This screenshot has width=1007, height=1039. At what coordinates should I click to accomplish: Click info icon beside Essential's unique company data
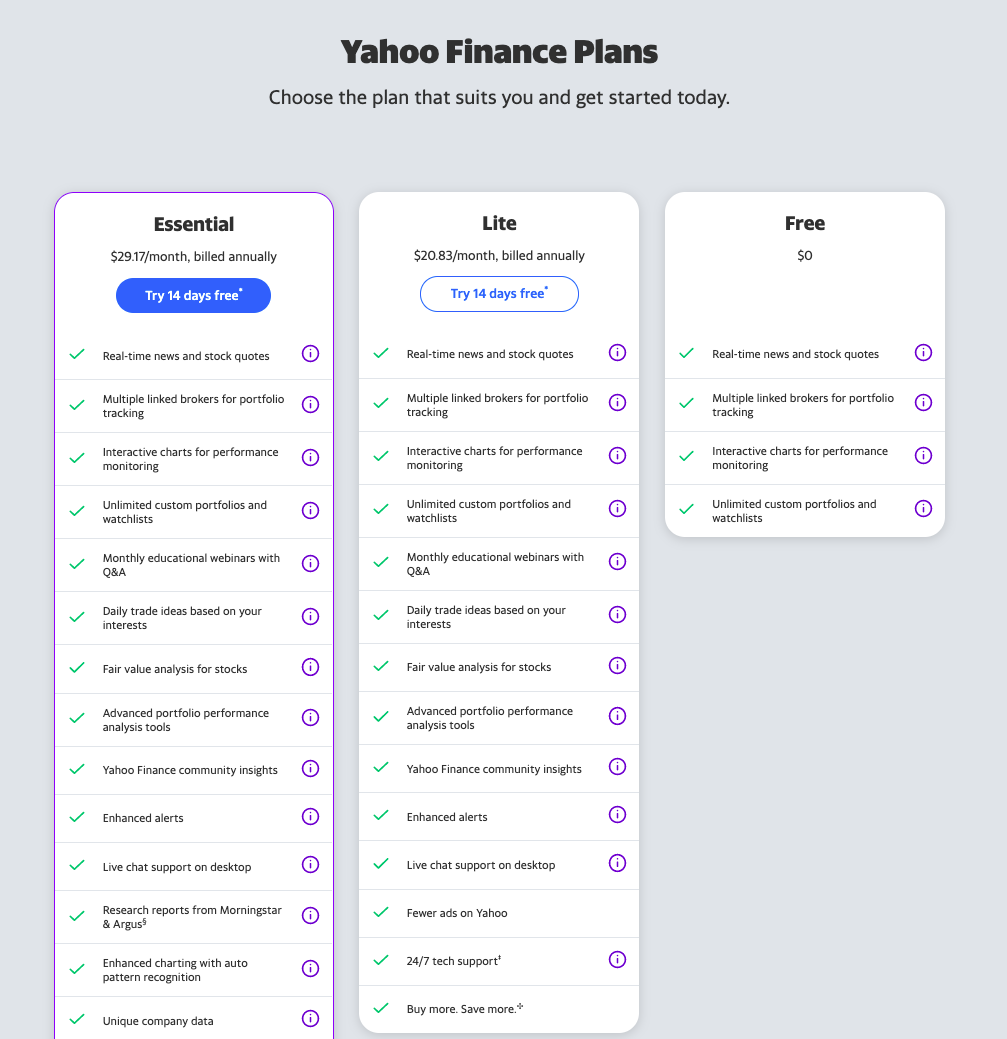310,1018
